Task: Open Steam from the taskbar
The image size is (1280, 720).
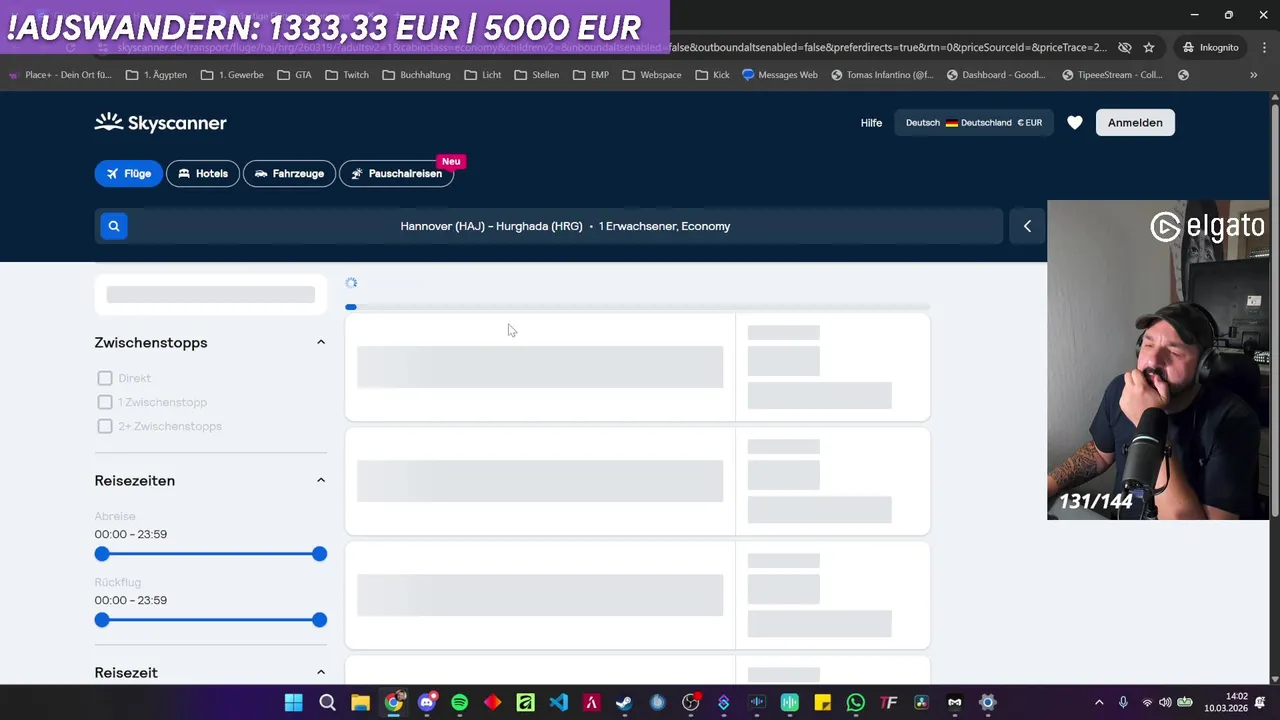Action: (624, 702)
